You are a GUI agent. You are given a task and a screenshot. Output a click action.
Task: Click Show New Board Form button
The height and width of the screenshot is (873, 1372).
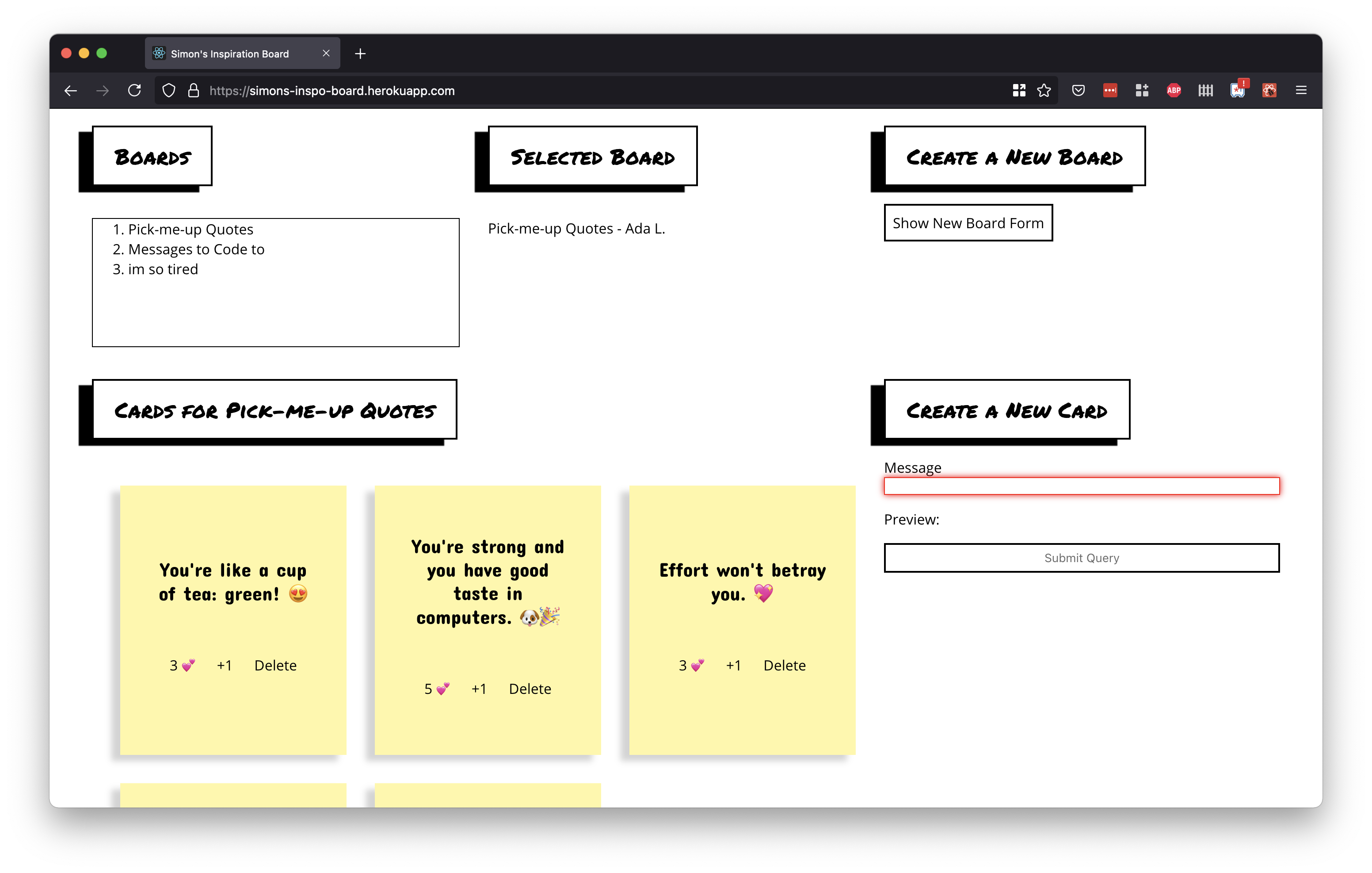(x=969, y=223)
